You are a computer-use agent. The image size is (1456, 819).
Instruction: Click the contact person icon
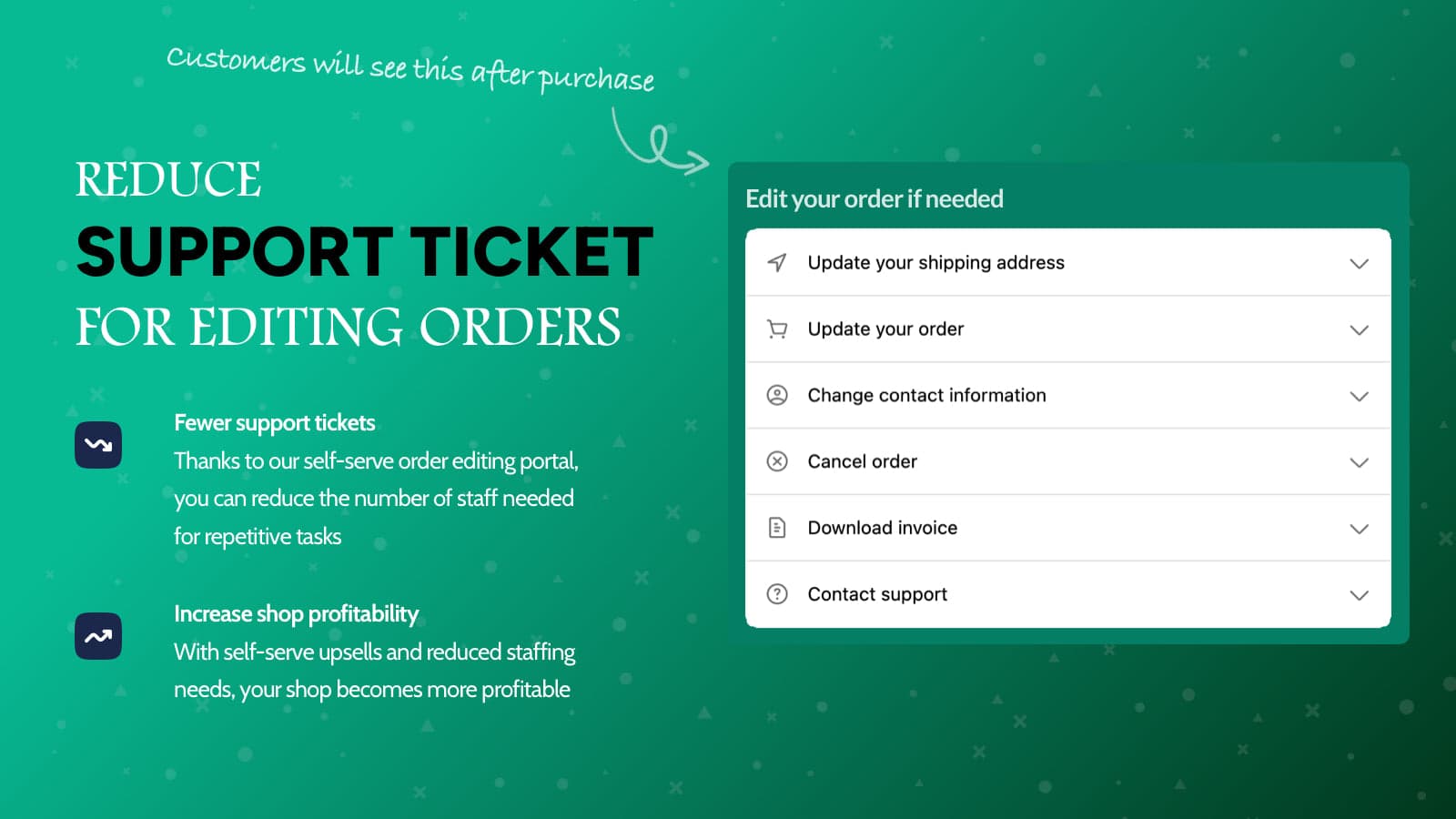pos(777,395)
